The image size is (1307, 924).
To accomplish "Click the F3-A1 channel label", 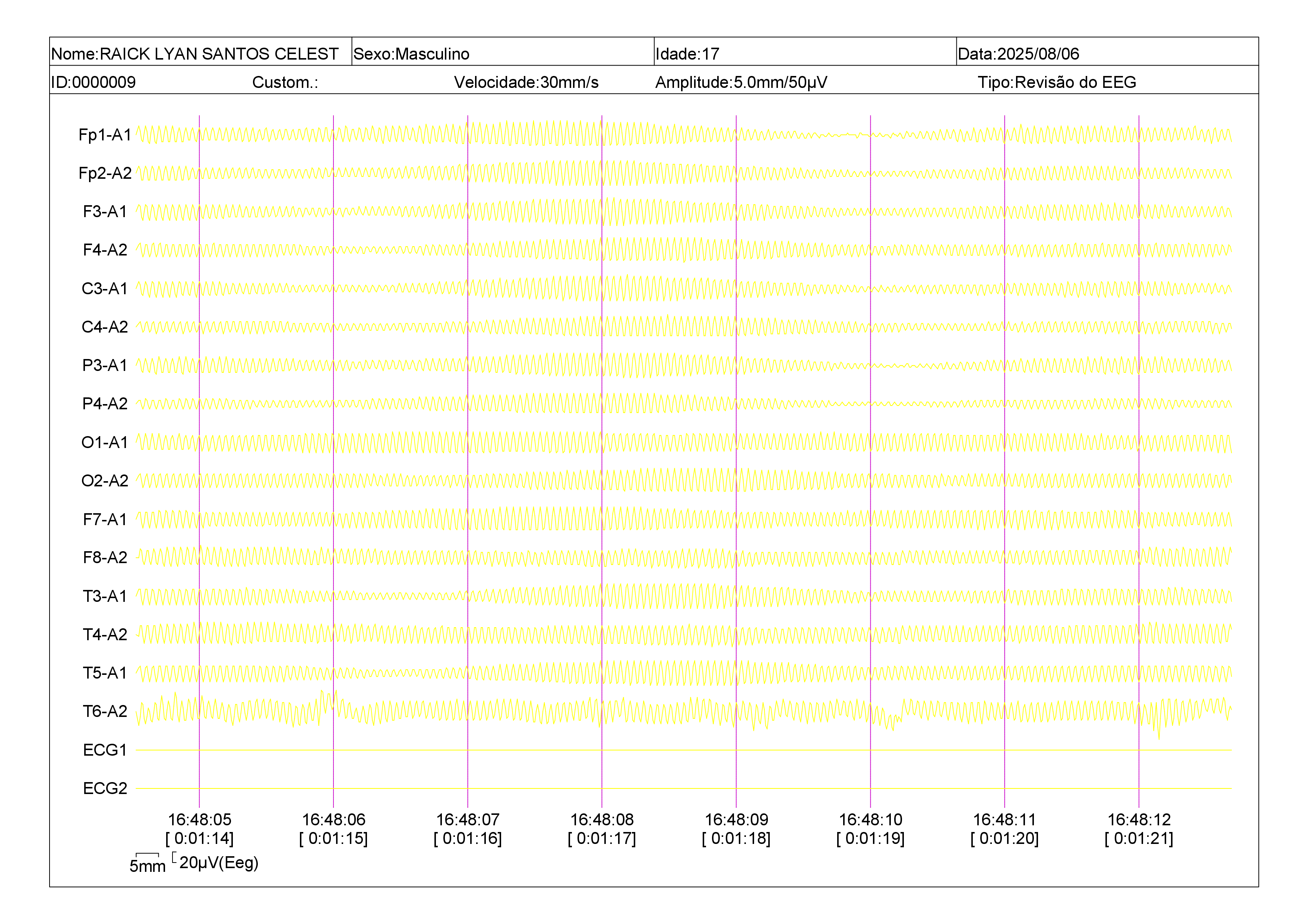I will click(105, 212).
